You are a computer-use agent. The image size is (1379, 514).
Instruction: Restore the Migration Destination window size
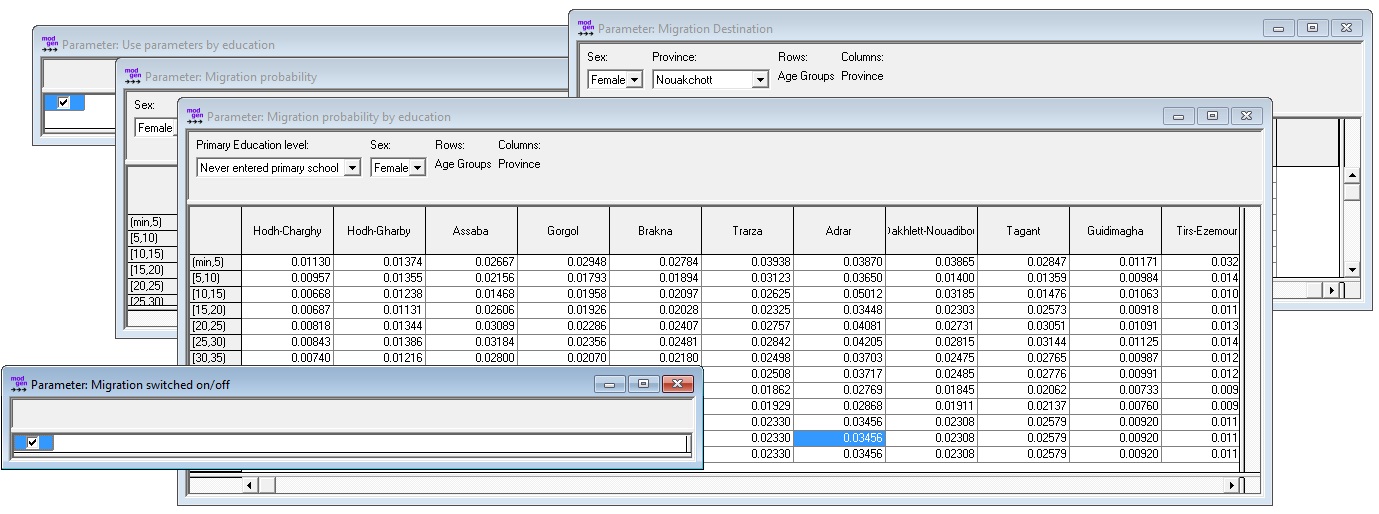1312,29
